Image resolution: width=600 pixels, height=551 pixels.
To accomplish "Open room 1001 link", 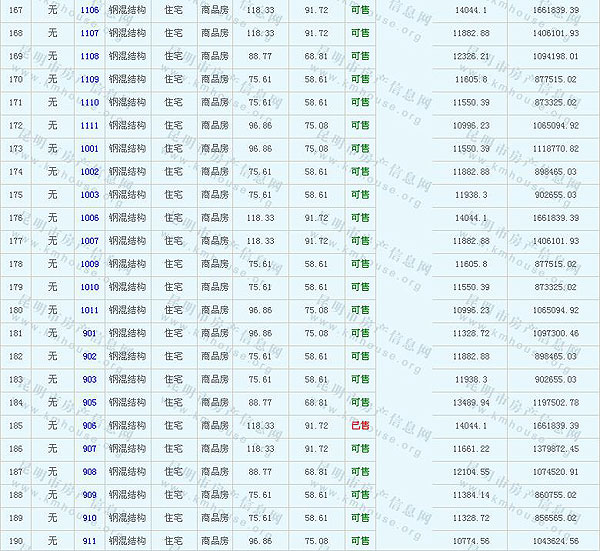I will [x=90, y=148].
